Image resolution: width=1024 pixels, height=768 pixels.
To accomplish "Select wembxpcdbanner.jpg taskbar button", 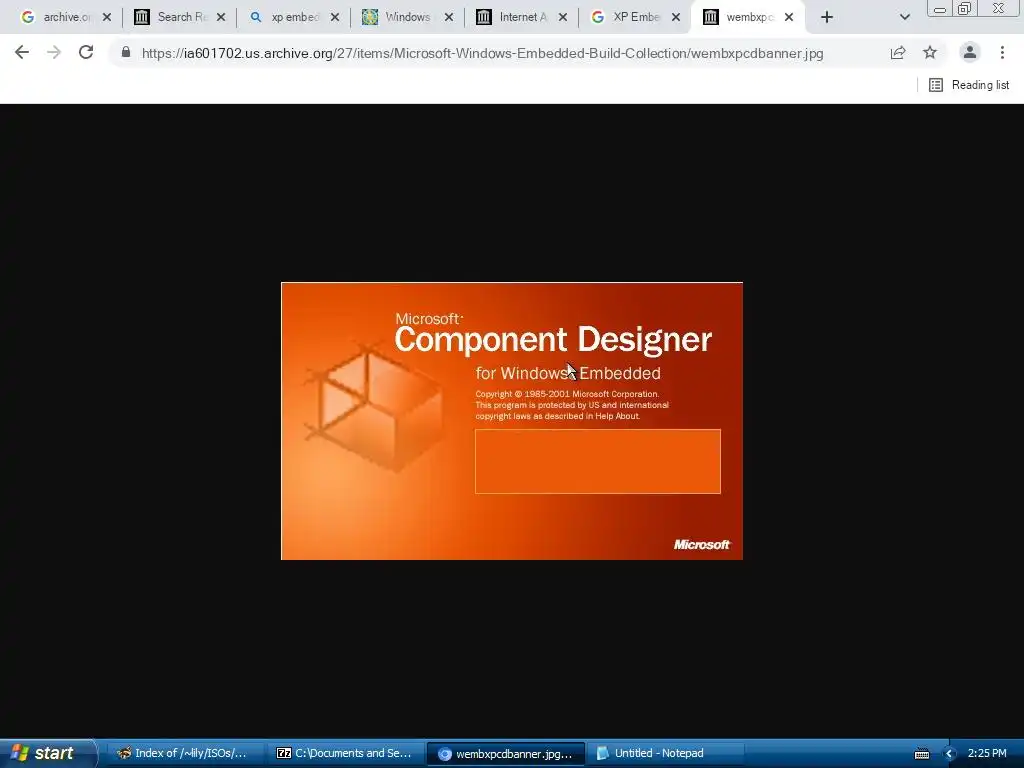I will 505,754.
